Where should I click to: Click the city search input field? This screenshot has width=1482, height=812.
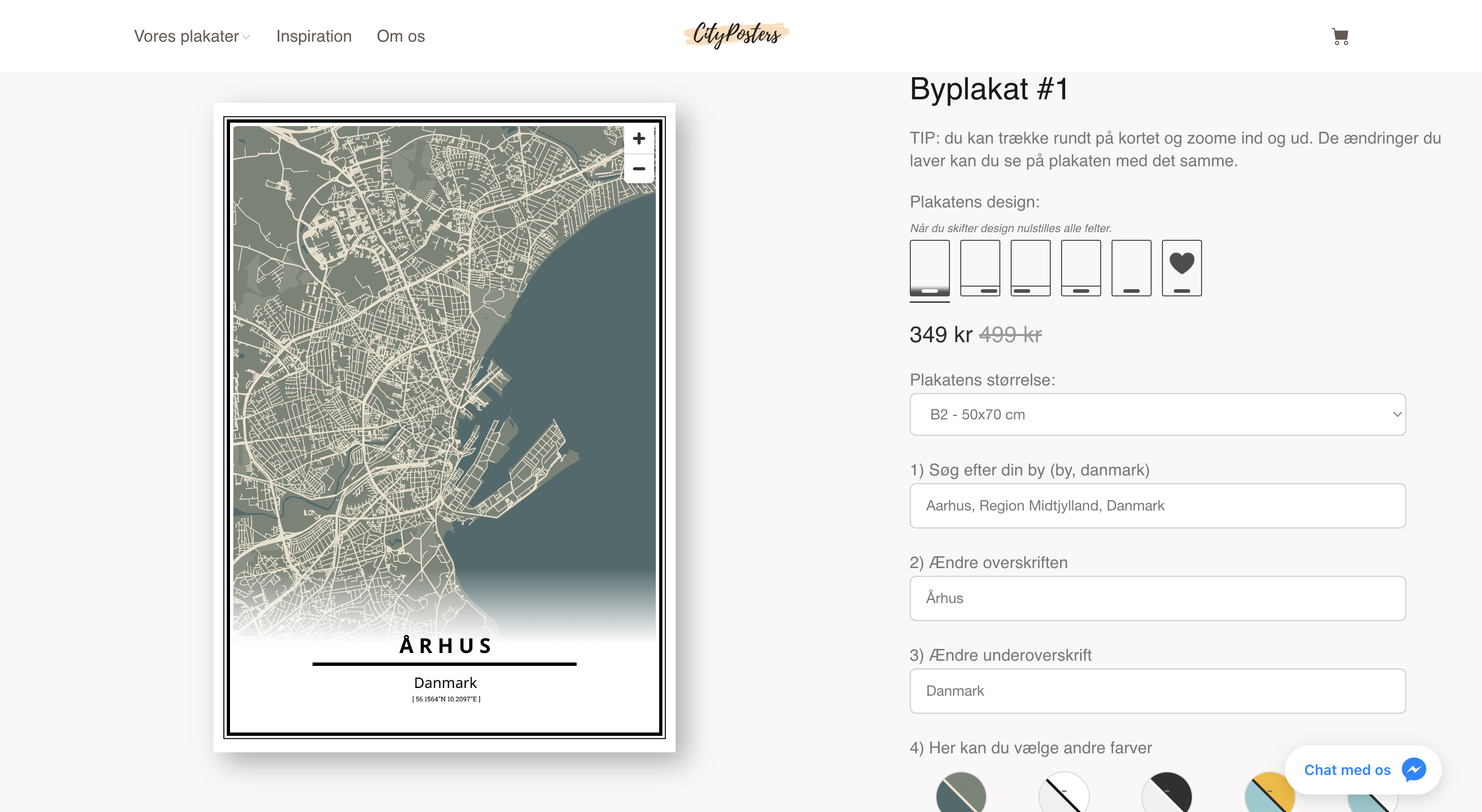(1157, 505)
